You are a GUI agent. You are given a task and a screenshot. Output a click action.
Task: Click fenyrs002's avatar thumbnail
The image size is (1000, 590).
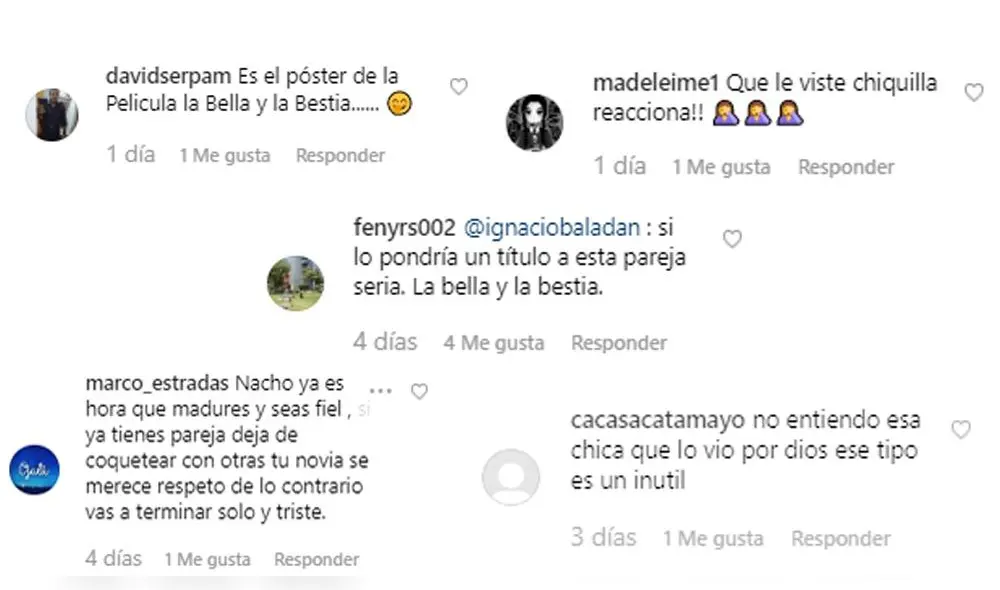coord(296,283)
